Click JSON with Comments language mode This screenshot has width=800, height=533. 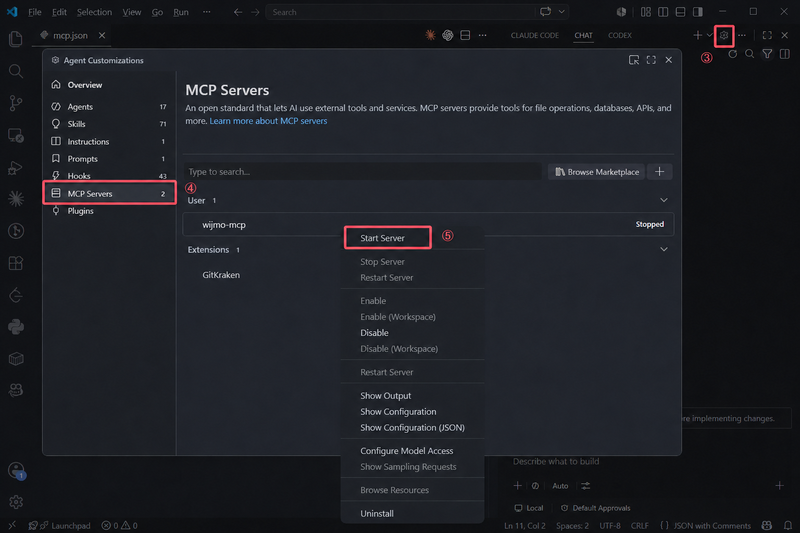pyautogui.click(x=712, y=525)
